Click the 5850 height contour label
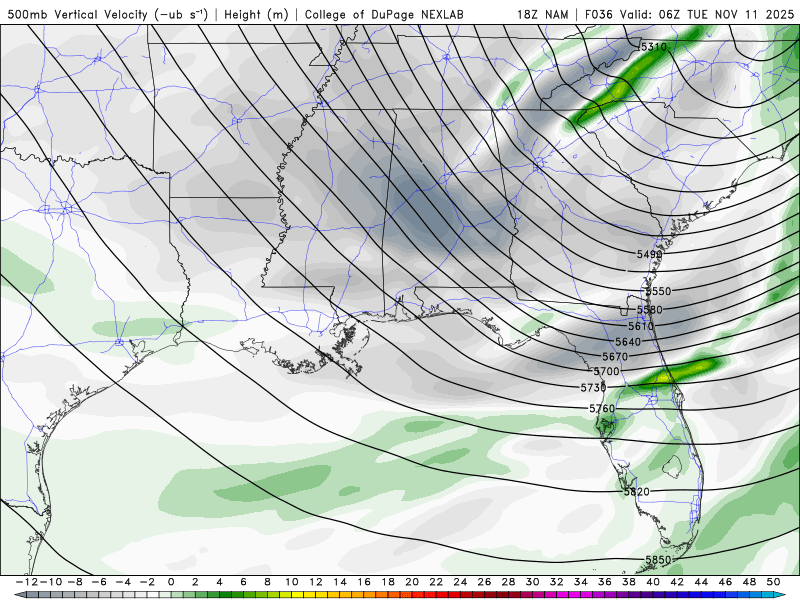The image size is (800, 600). 658,560
